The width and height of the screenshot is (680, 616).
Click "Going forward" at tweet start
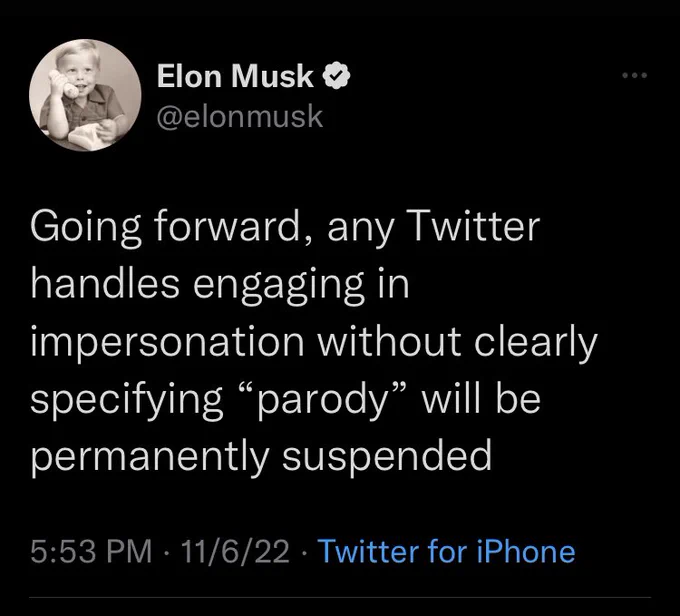165,229
